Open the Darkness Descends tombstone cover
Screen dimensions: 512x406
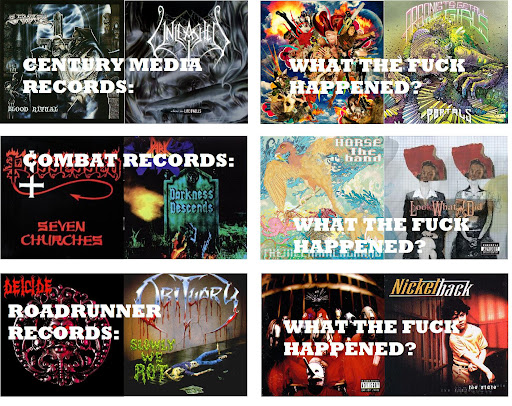pos(185,197)
